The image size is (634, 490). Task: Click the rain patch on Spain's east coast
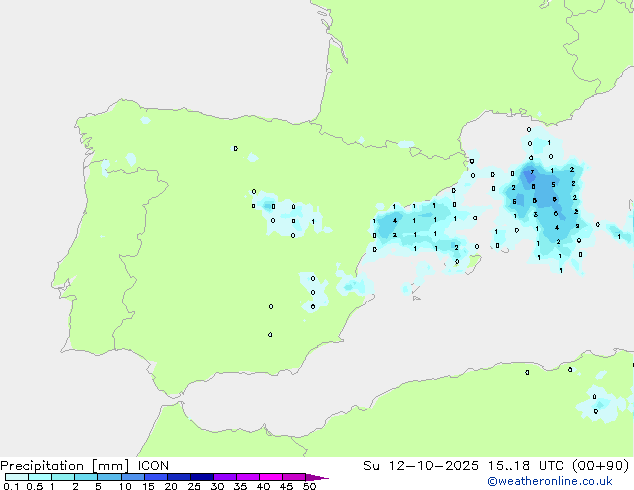tap(350, 285)
